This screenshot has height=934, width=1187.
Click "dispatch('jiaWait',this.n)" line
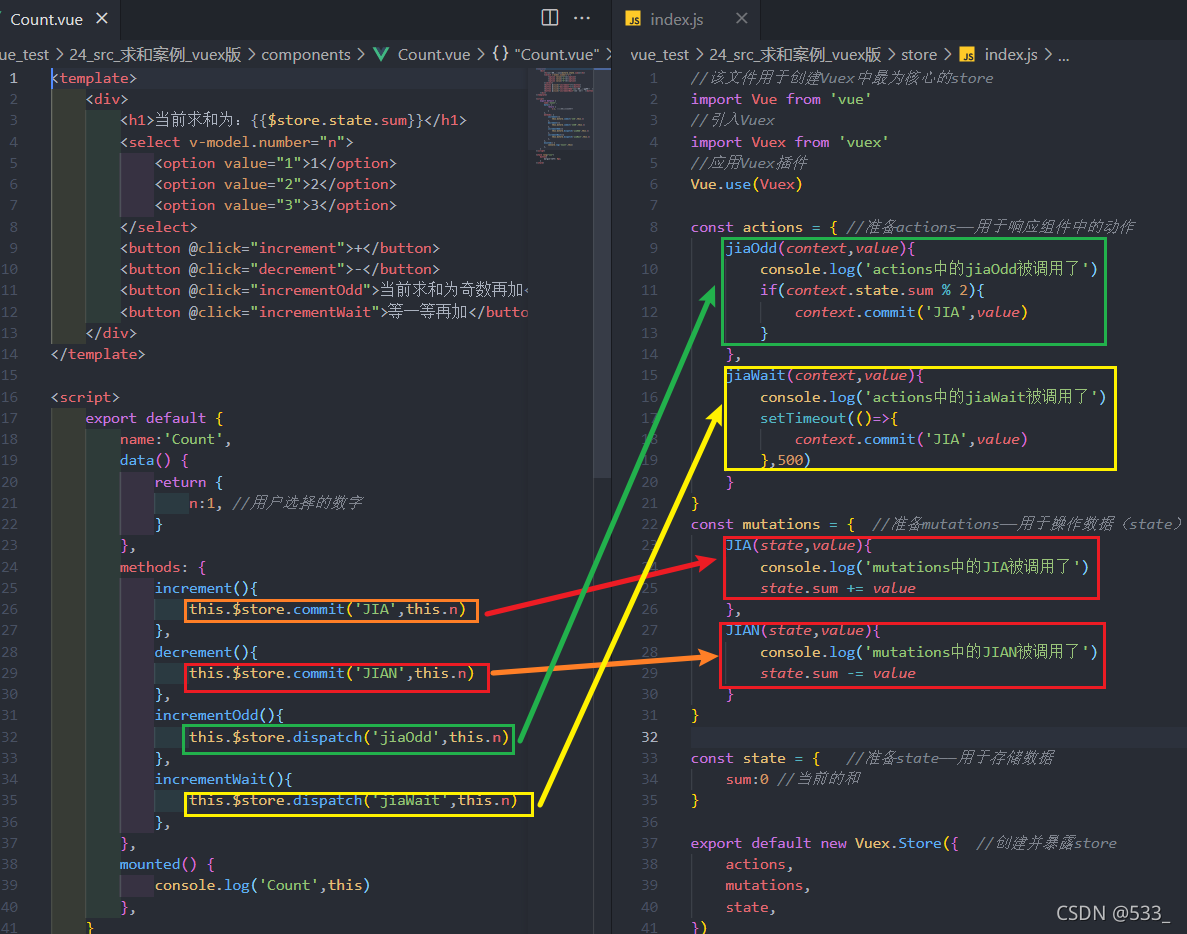coord(354,801)
